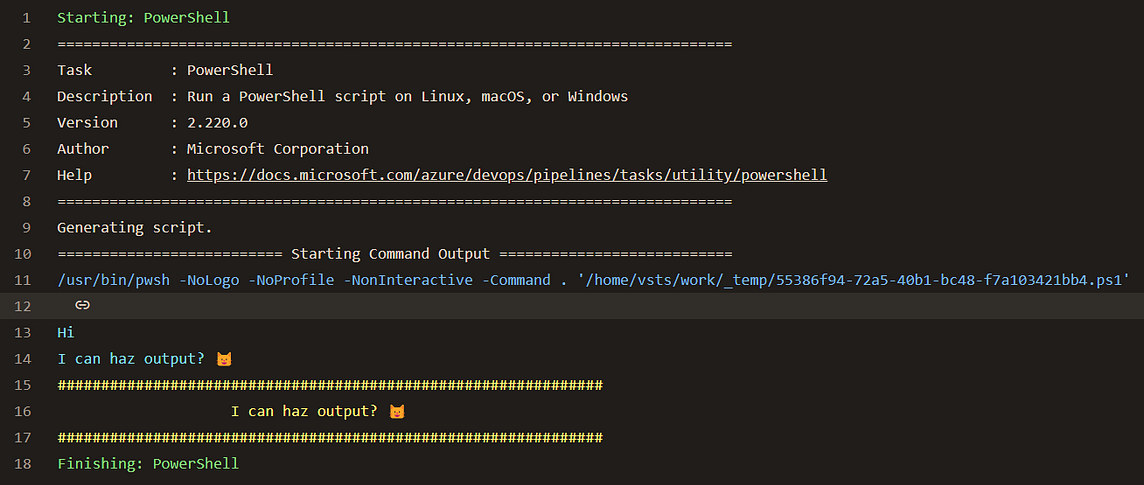Click the /usr/bin/pwsh command line
This screenshot has height=485, width=1144.
click(593, 280)
